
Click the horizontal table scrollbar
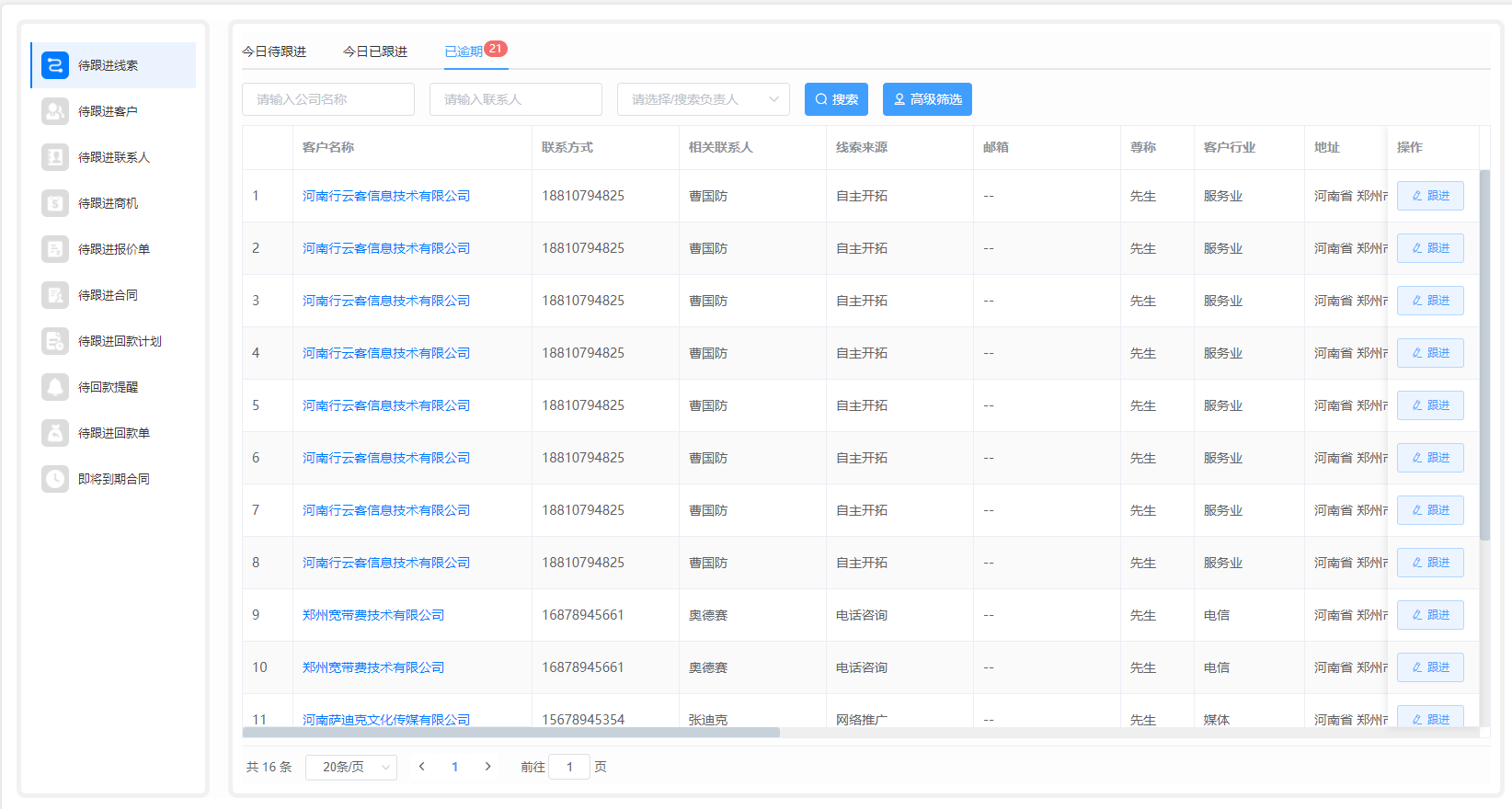point(510,733)
